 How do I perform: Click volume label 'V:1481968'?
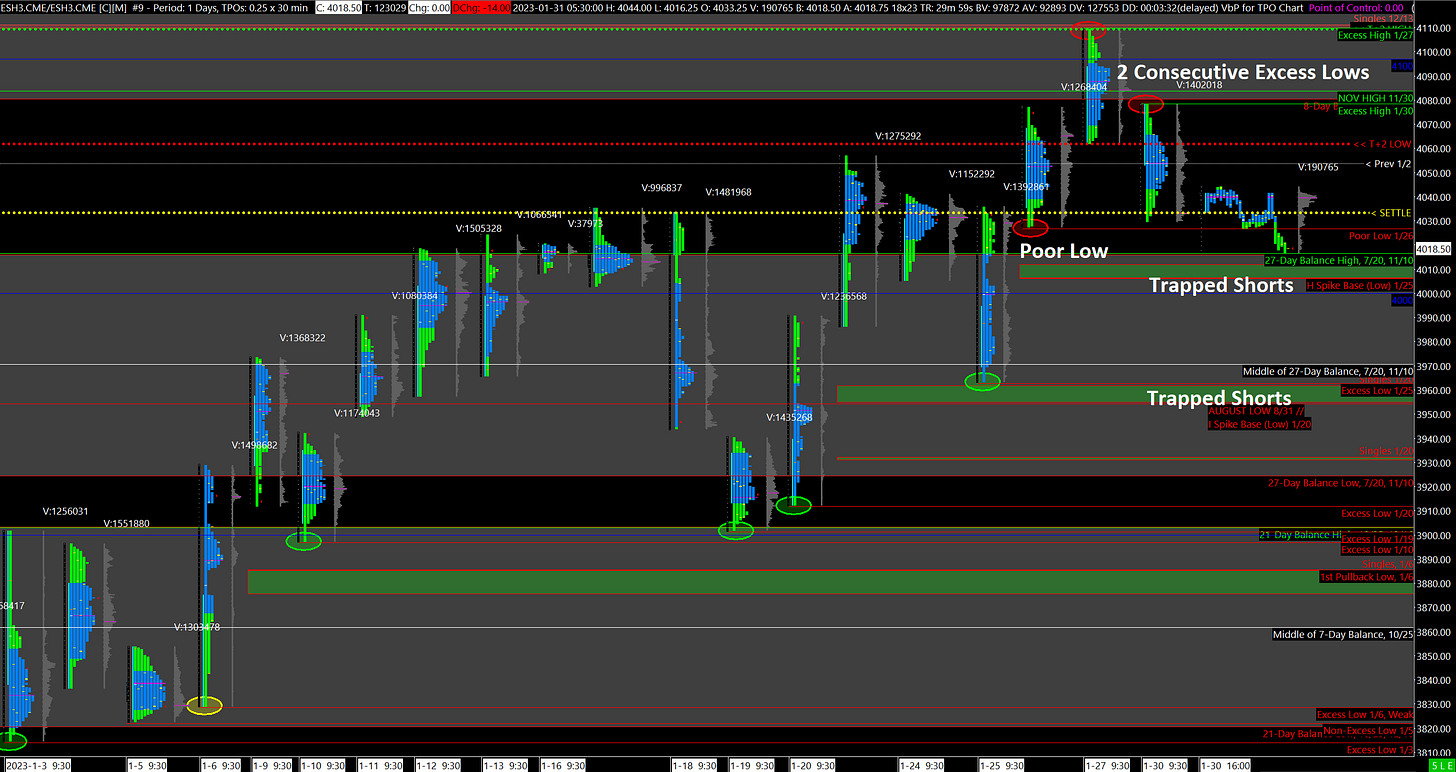tap(728, 192)
